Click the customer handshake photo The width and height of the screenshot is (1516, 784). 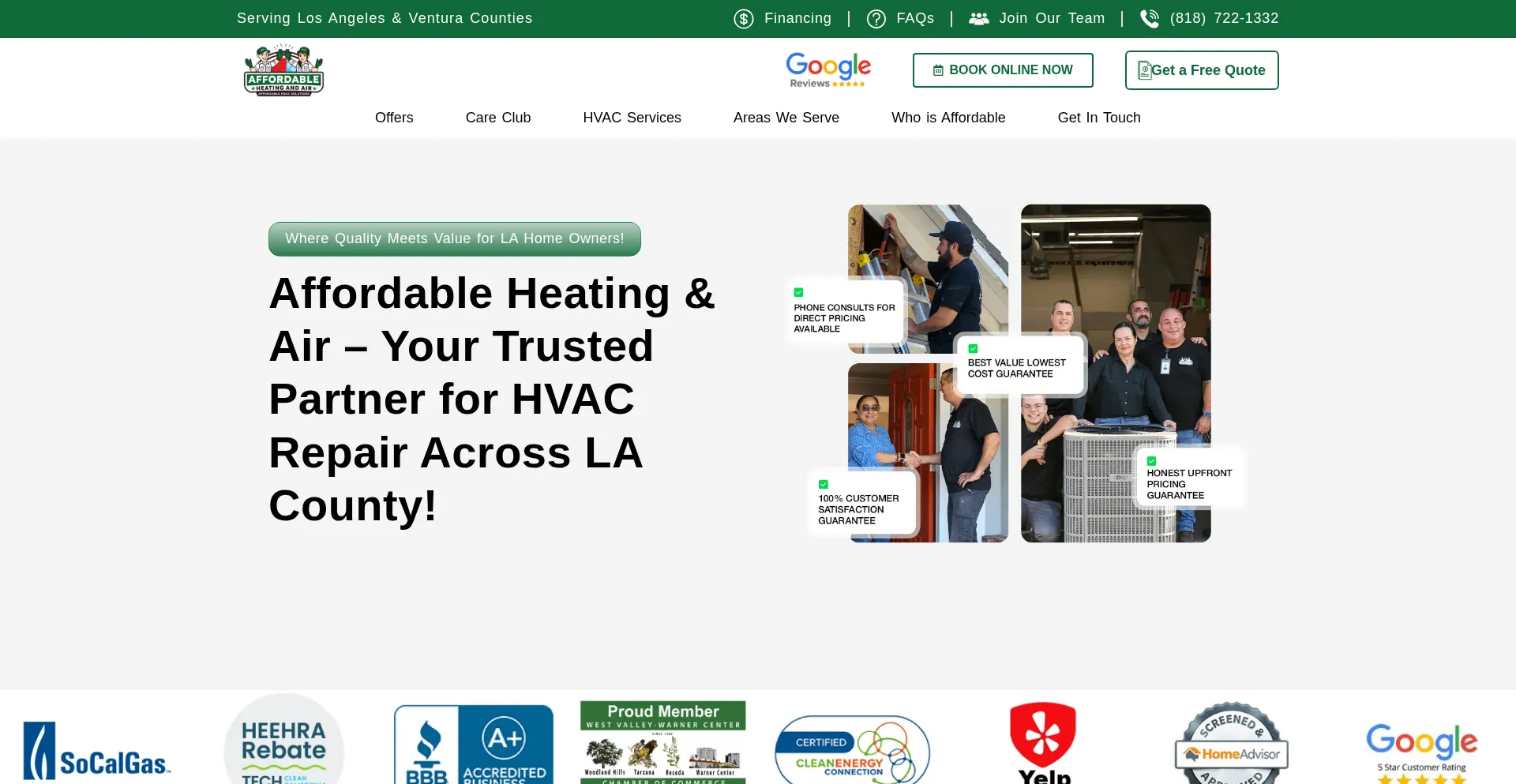(x=928, y=452)
